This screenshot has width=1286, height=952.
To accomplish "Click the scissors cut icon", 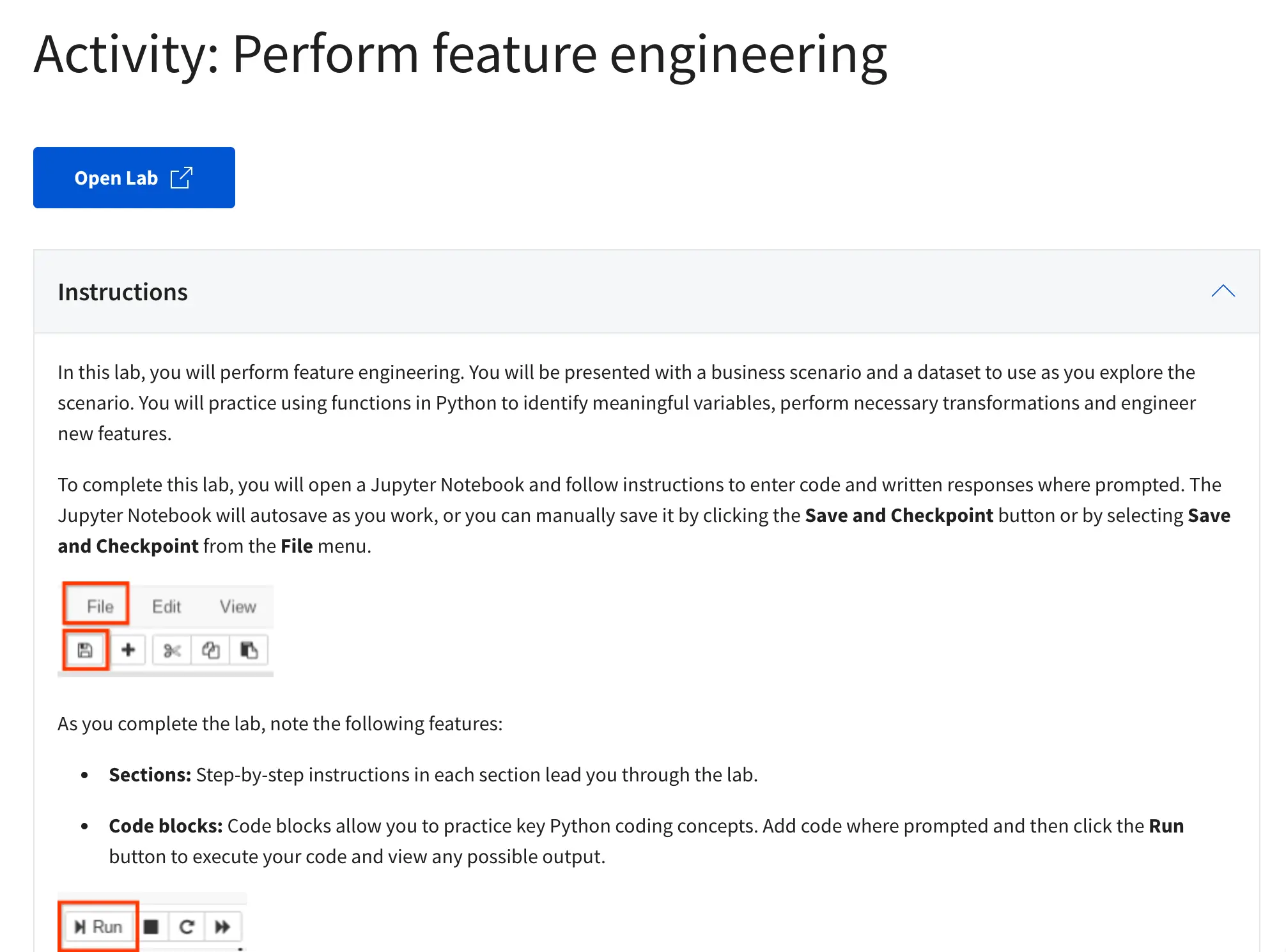I will coord(172,650).
